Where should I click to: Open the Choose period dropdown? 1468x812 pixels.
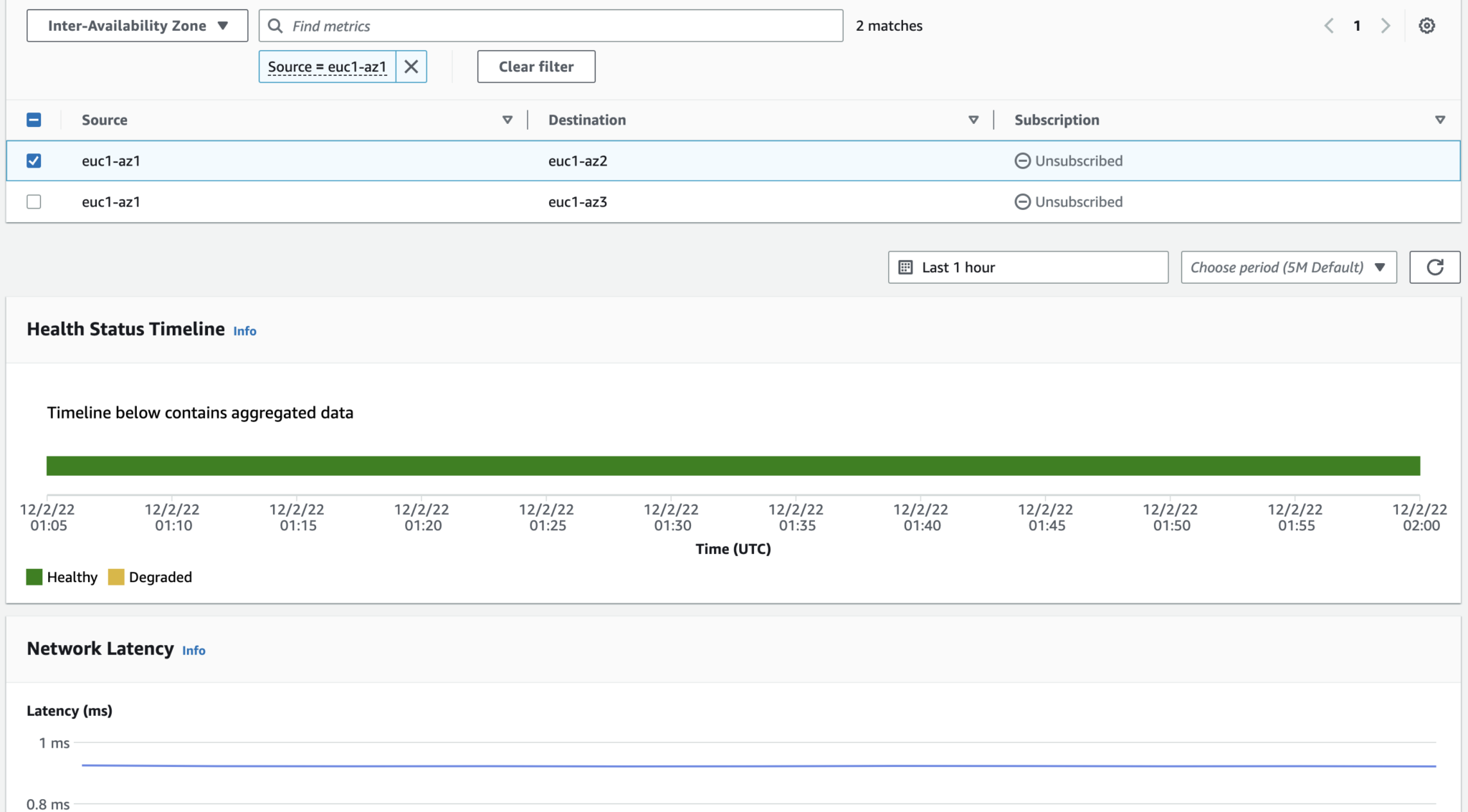click(x=1288, y=267)
